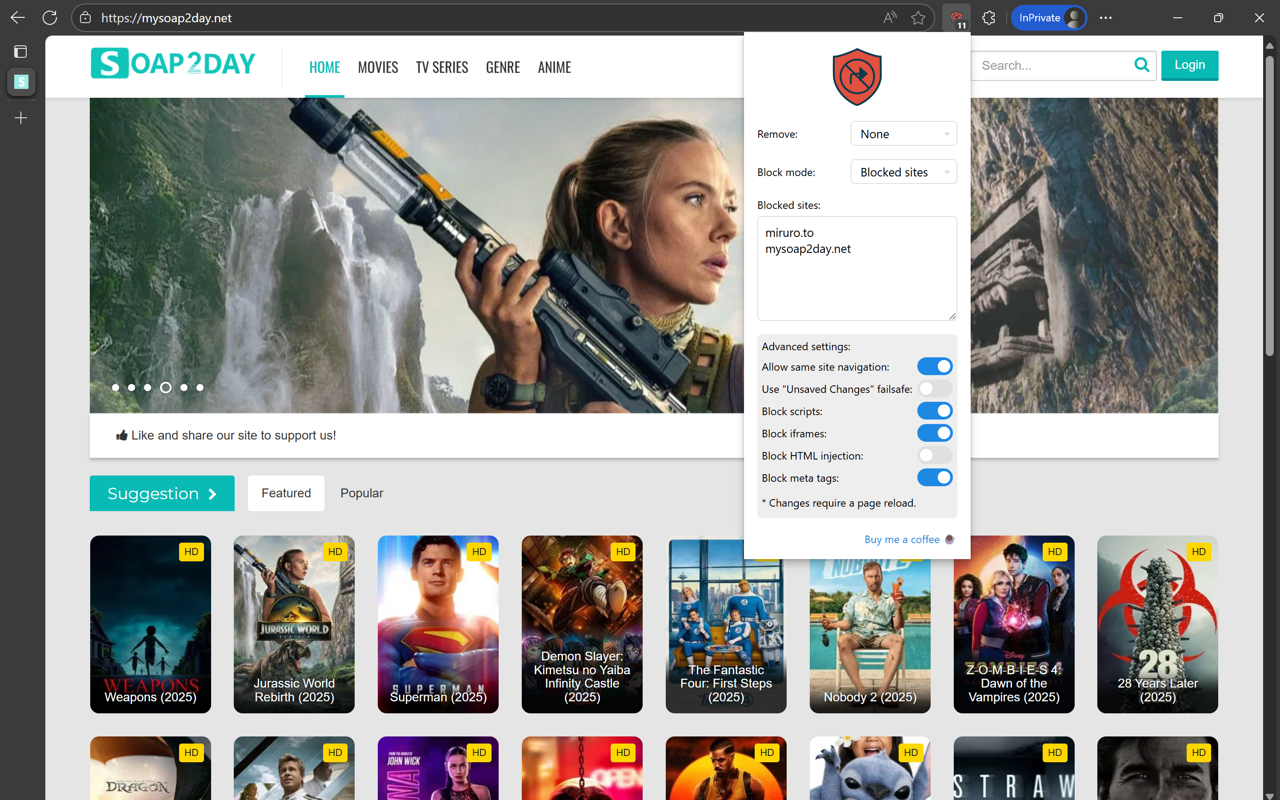The width and height of the screenshot is (1280, 800).
Task: Open the Nobody 2 (2025) poster
Action: [x=870, y=636]
